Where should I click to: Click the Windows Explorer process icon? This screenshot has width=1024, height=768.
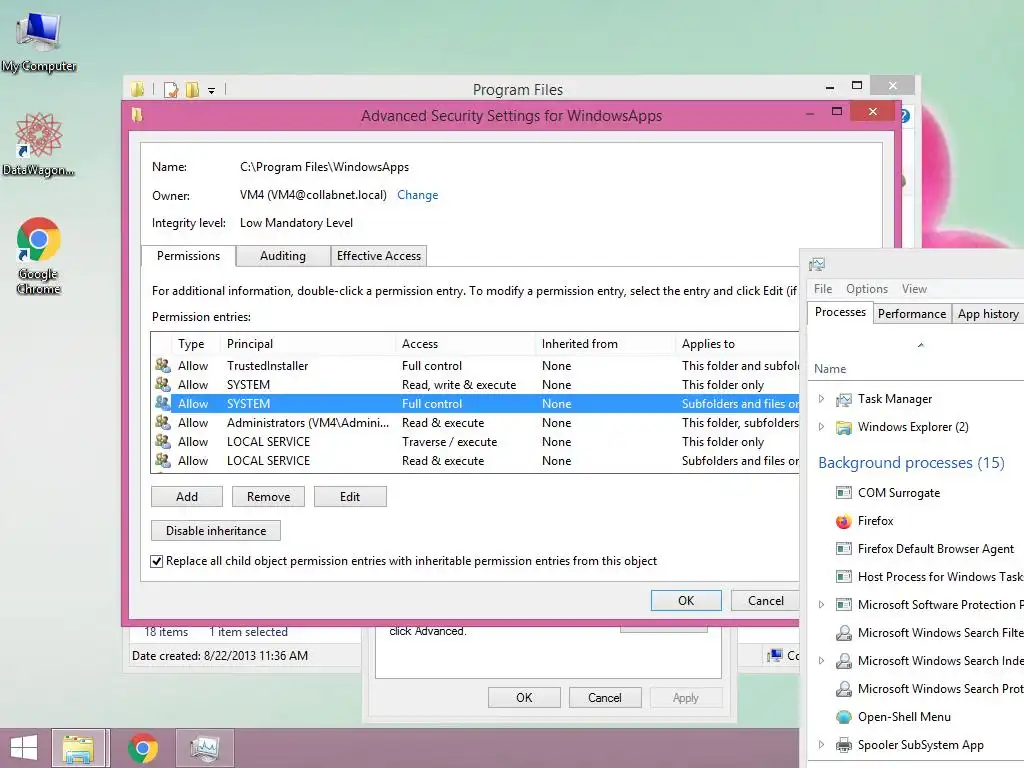[x=844, y=427]
